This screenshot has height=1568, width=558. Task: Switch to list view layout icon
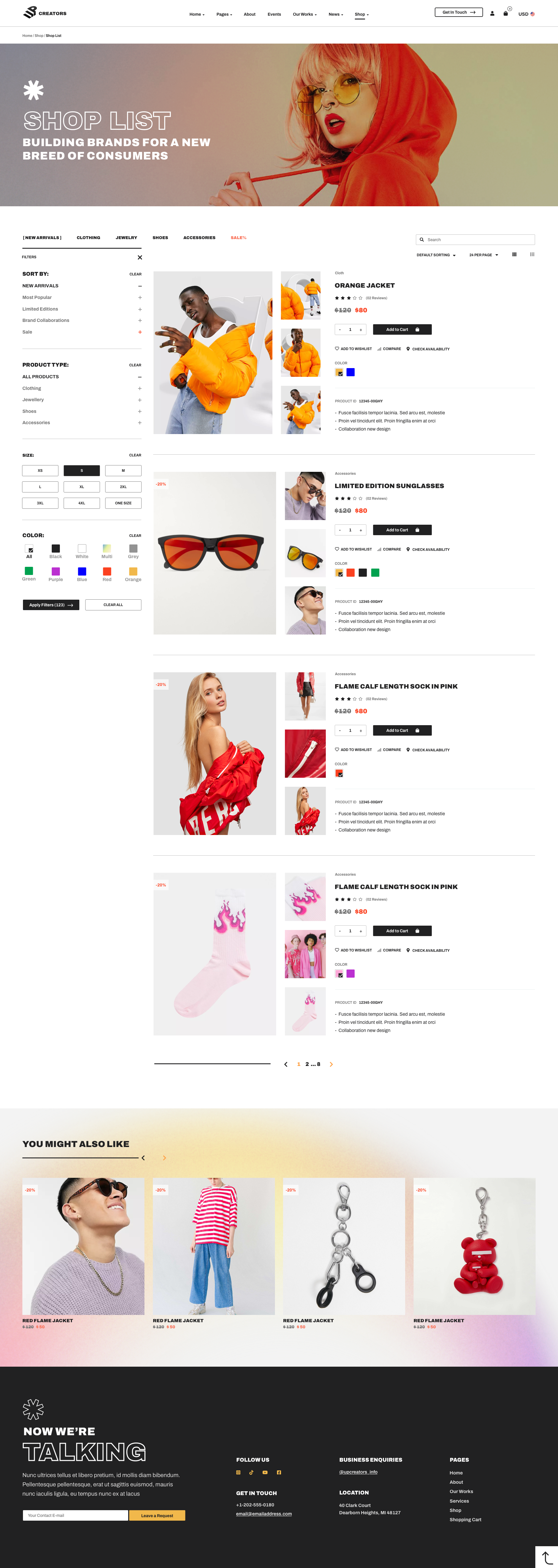(532, 255)
